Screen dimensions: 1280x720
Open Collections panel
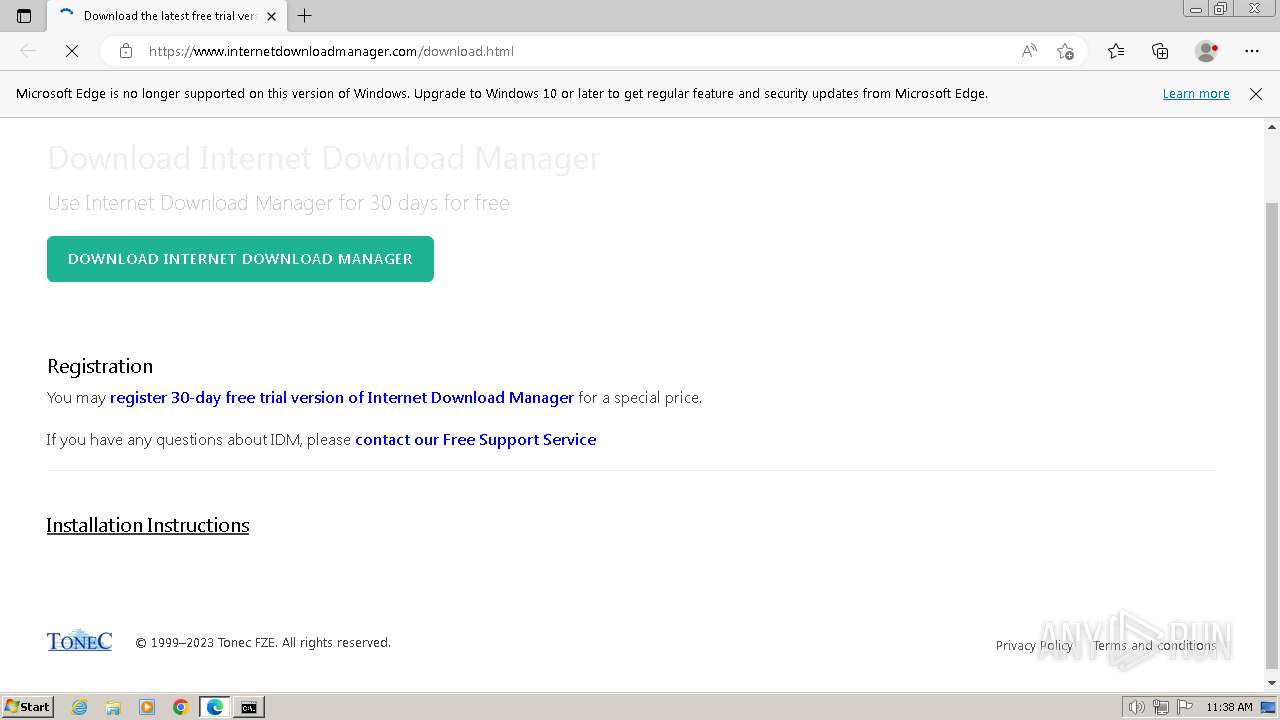click(x=1160, y=51)
